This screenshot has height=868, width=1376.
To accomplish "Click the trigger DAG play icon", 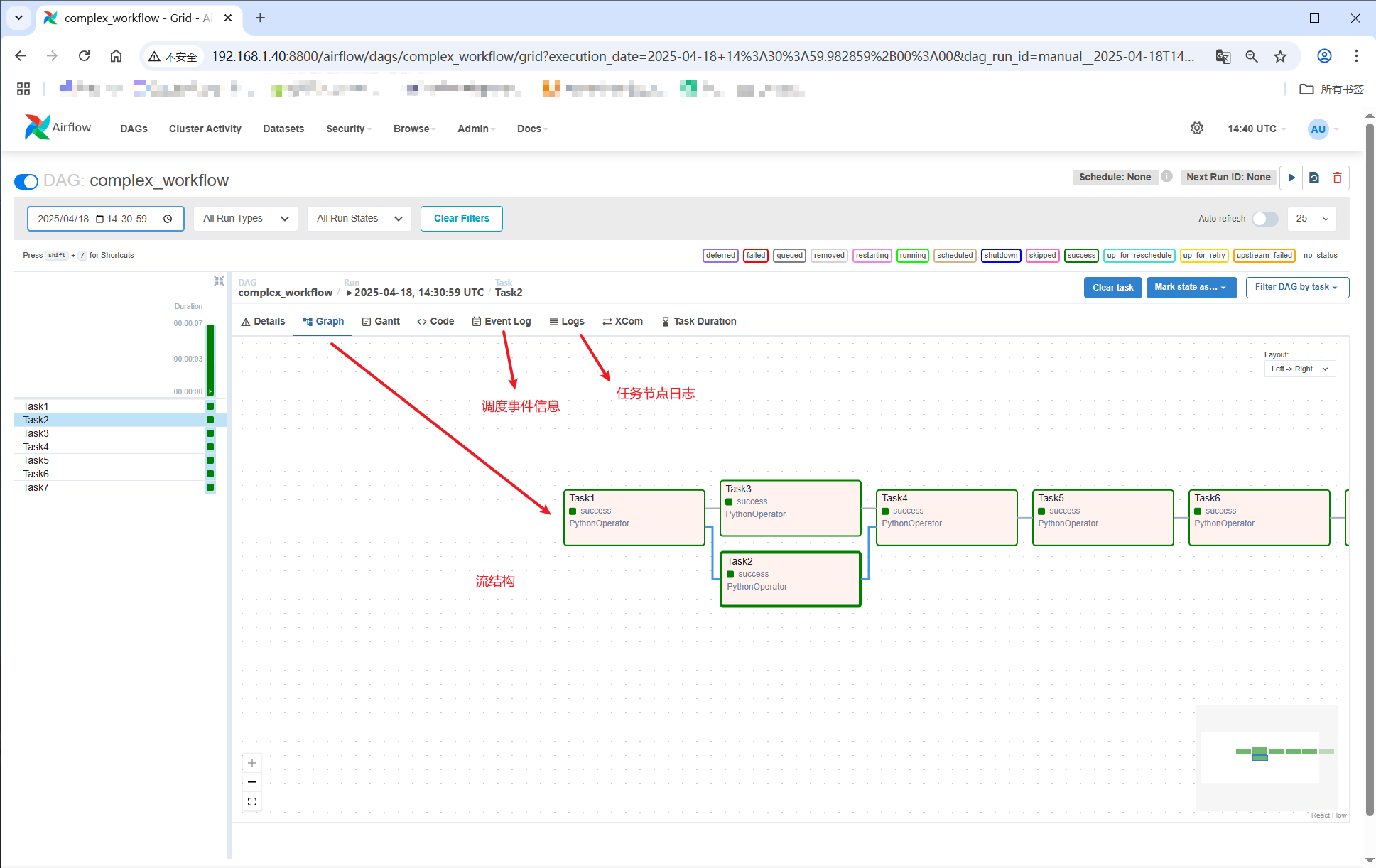I will tap(1291, 178).
